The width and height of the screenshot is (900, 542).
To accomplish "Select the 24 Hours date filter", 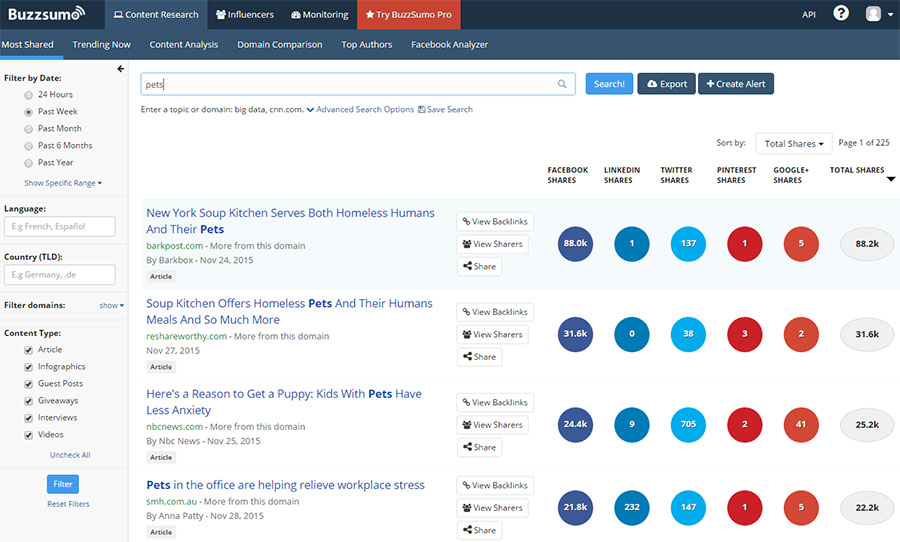I will coord(28,95).
